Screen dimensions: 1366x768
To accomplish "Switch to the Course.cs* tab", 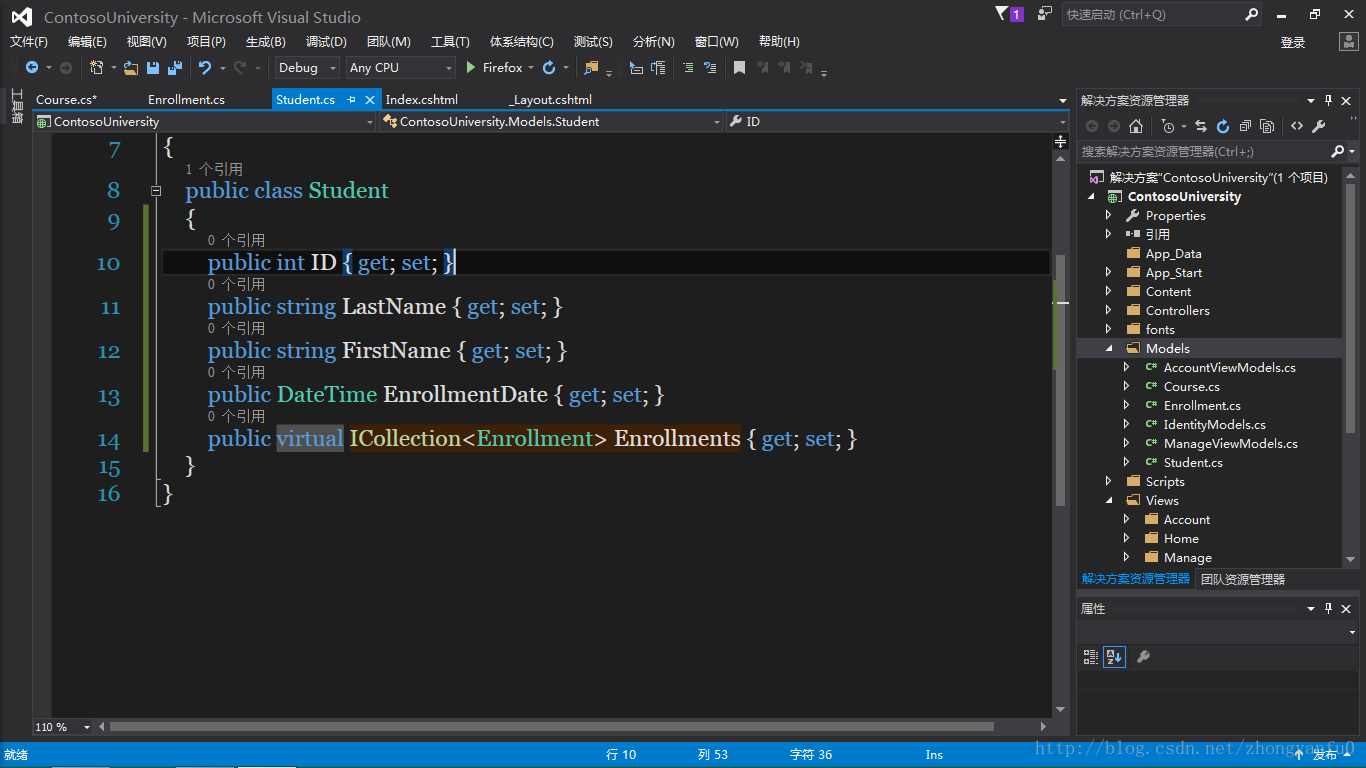I will pyautogui.click(x=66, y=99).
